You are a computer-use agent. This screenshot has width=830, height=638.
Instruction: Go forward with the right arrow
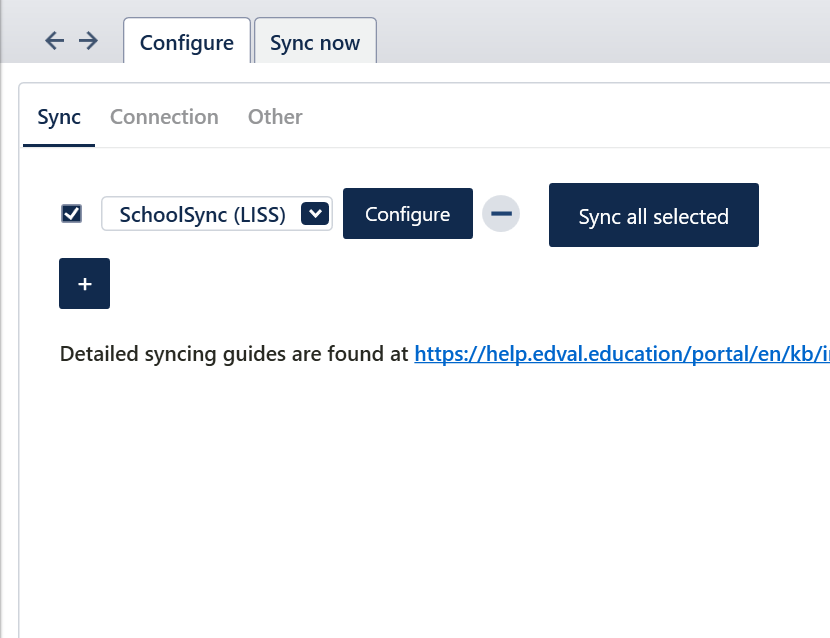point(88,40)
